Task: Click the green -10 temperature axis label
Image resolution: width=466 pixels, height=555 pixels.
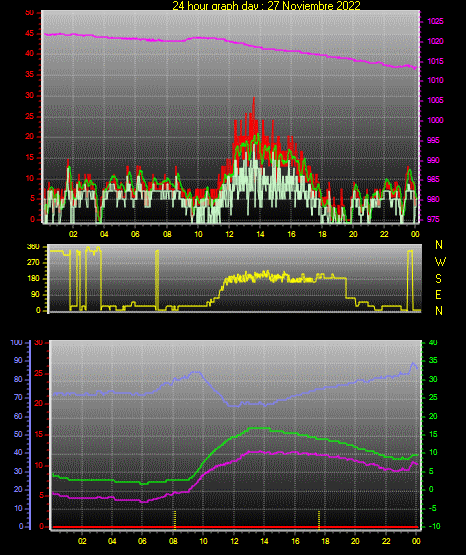Action: pos(434,526)
